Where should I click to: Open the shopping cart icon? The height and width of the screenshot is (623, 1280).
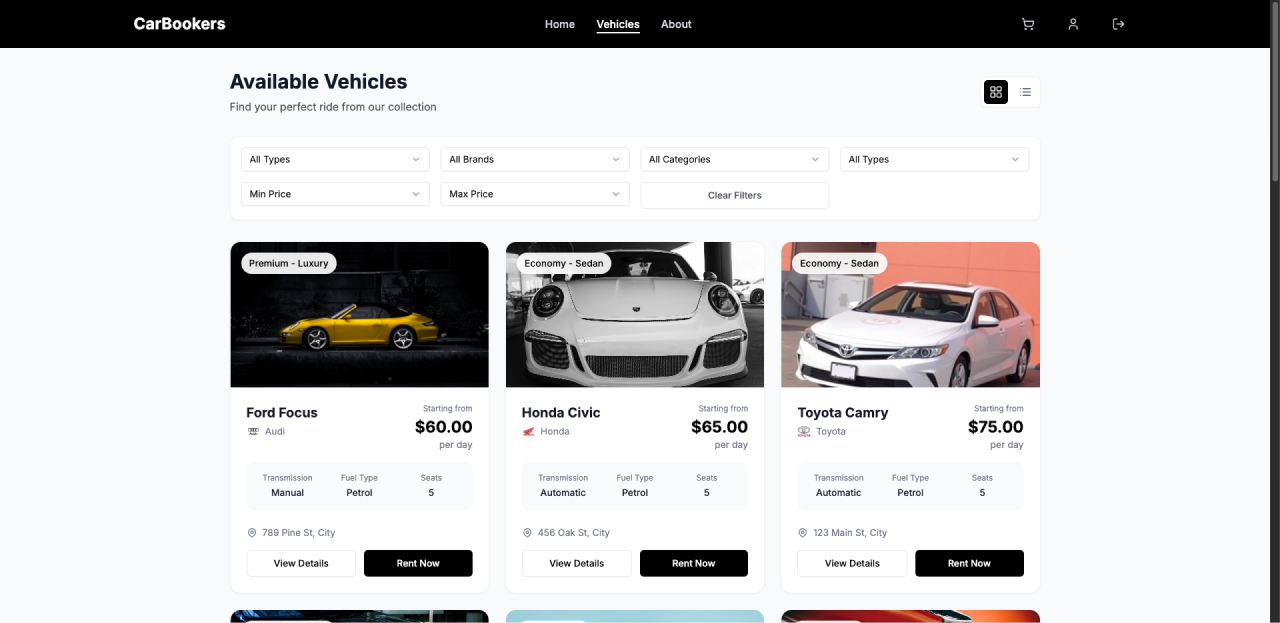click(x=1027, y=24)
